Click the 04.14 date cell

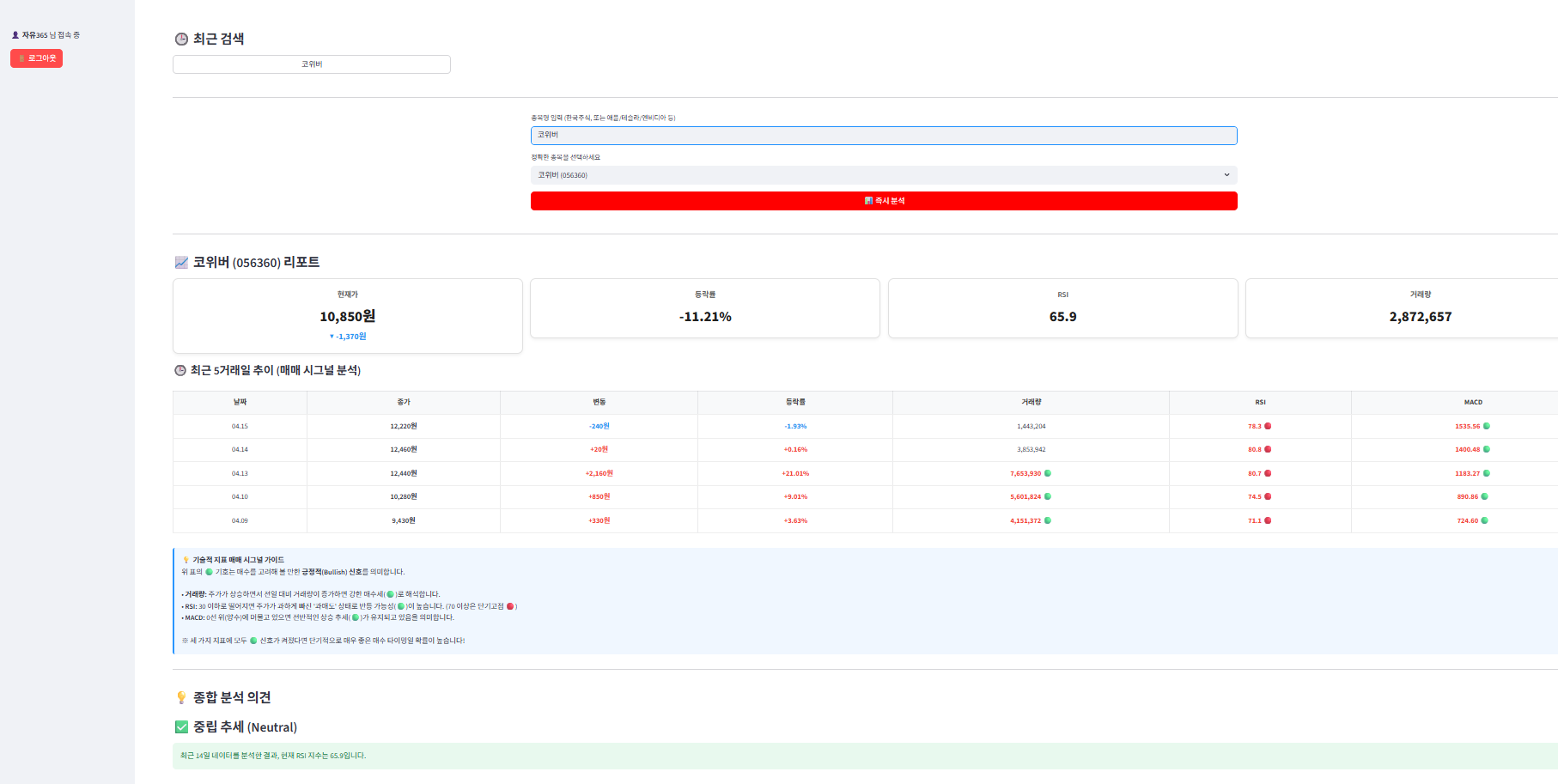240,449
